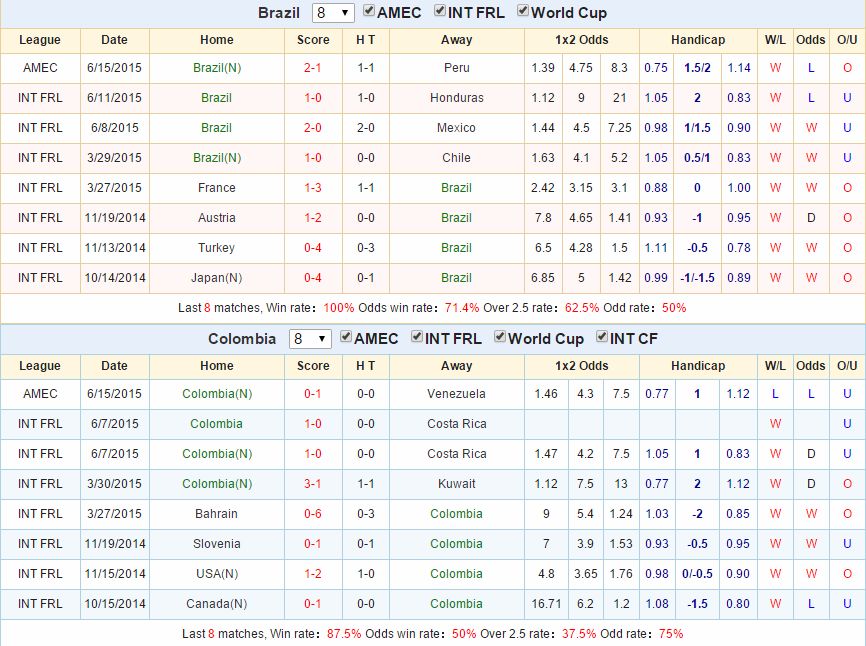This screenshot has width=866, height=646.
Task: Click Austria team name
Action: point(216,218)
